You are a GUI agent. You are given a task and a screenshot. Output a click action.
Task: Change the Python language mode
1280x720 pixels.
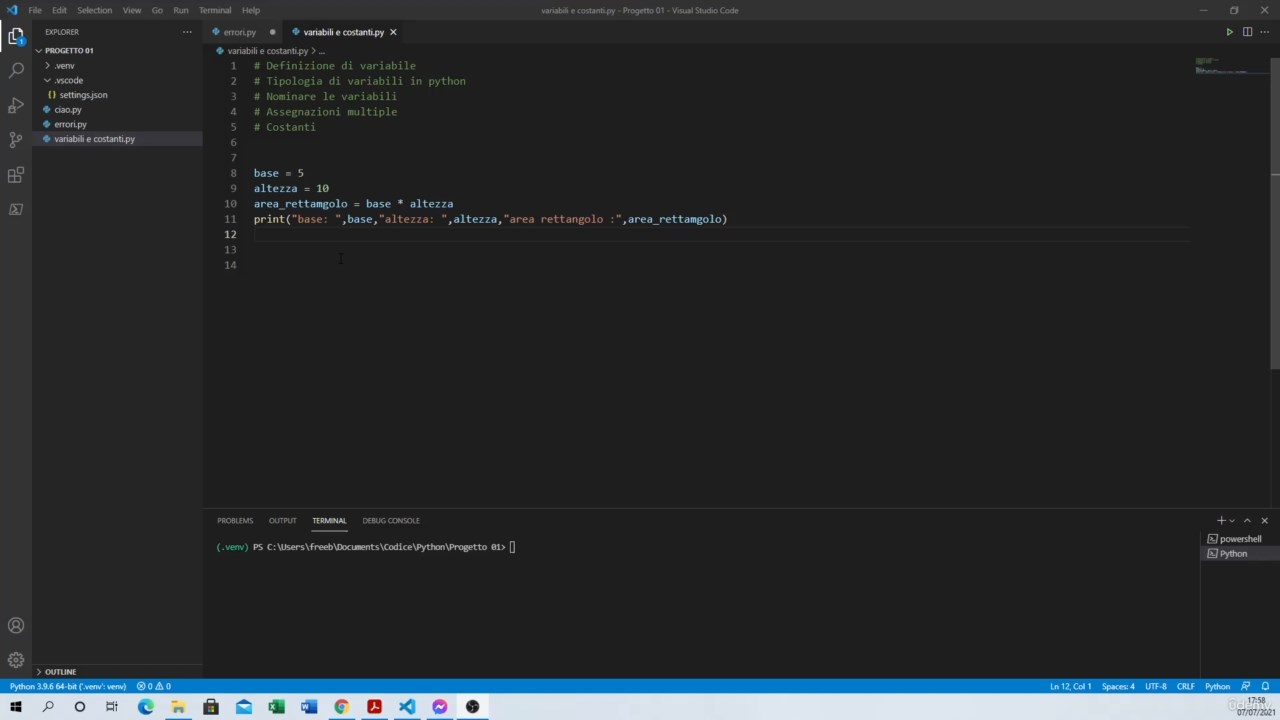[x=1217, y=686]
